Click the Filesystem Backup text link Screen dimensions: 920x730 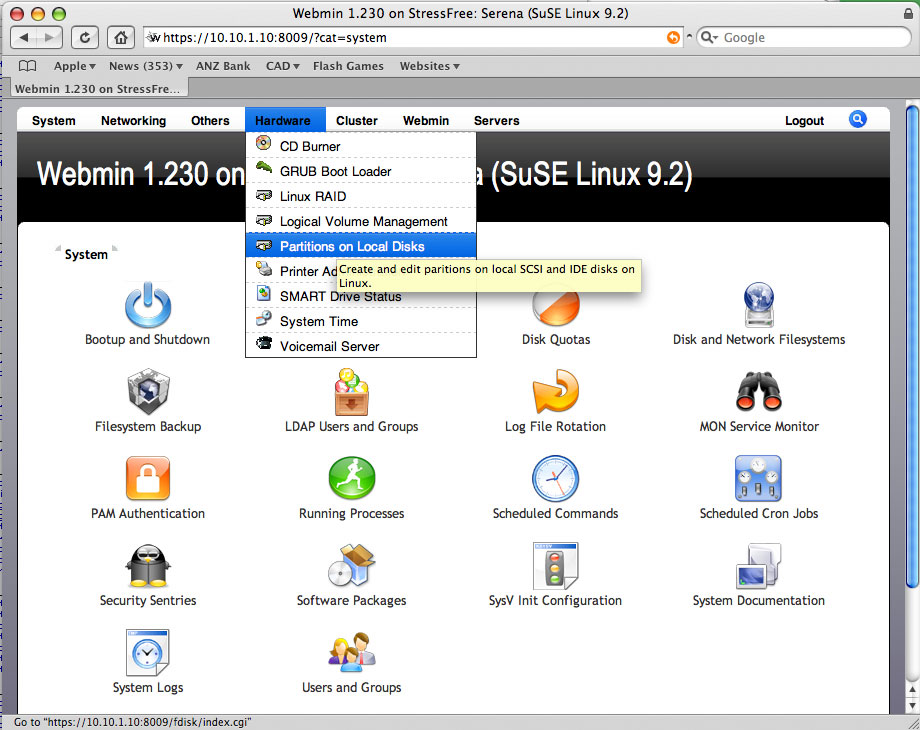tap(148, 427)
